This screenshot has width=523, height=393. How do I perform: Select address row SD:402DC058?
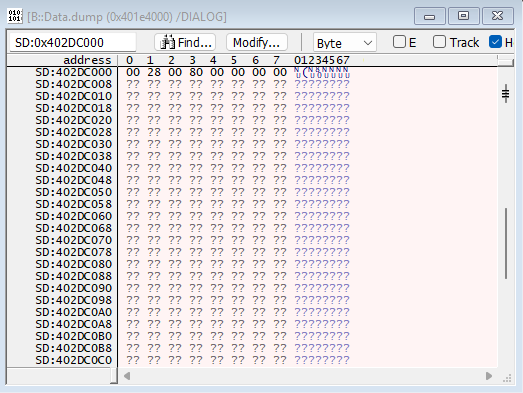(x=74, y=204)
